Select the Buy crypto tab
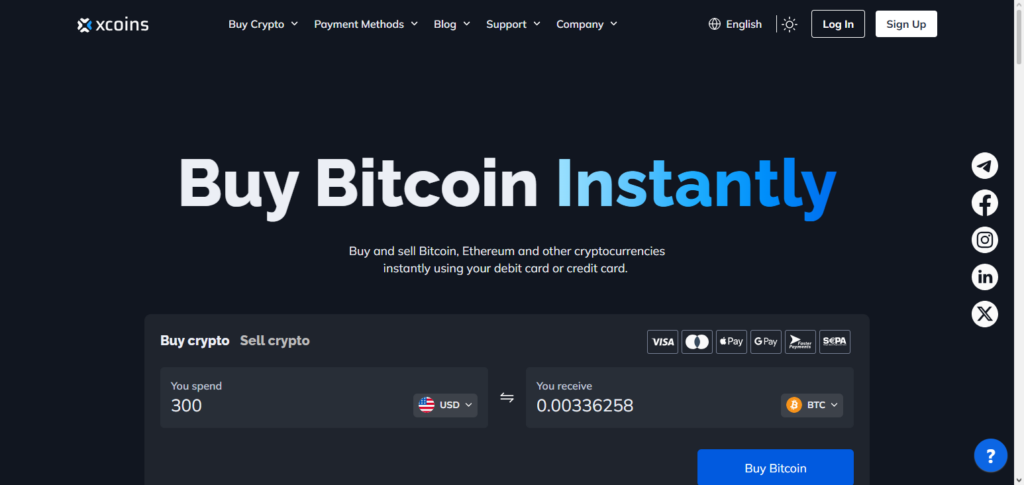The image size is (1024, 485). coord(195,341)
